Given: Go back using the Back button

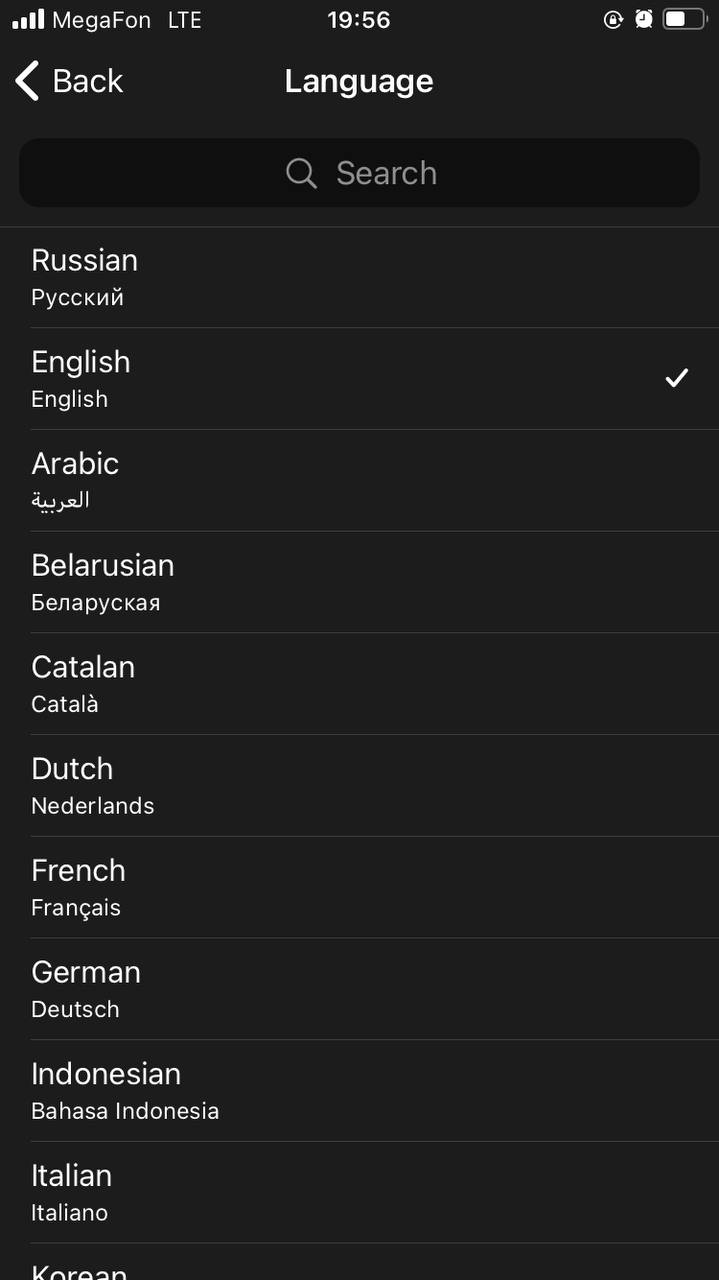Looking at the screenshot, I should 69,81.
